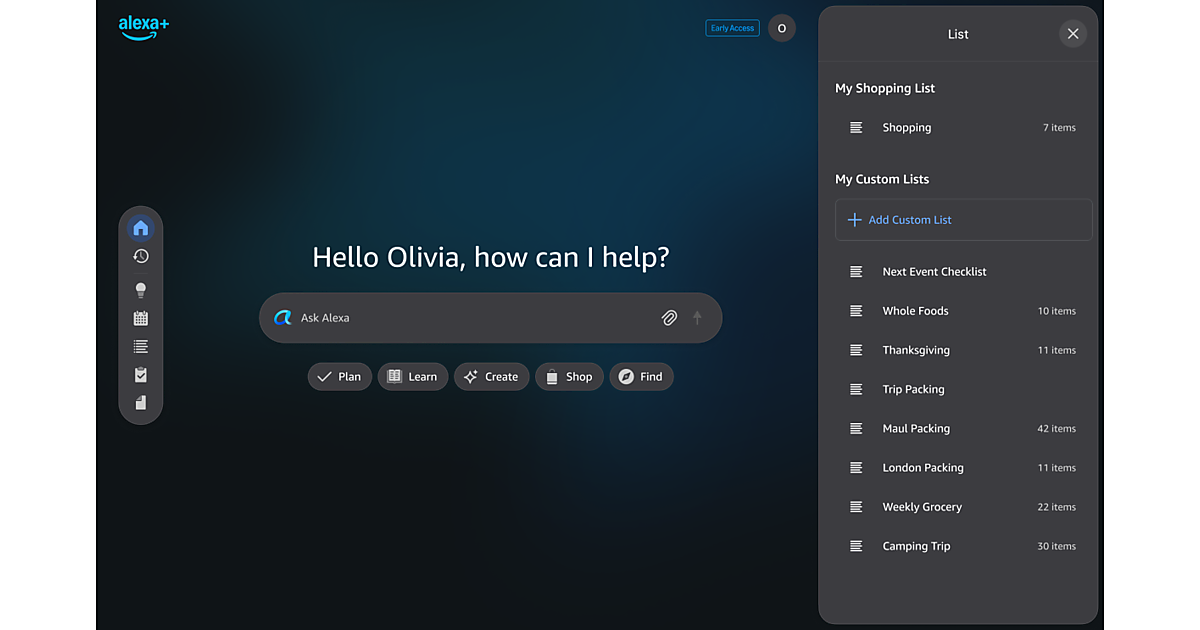Open the O profile avatar
The image size is (1200, 630).
pyautogui.click(x=782, y=28)
